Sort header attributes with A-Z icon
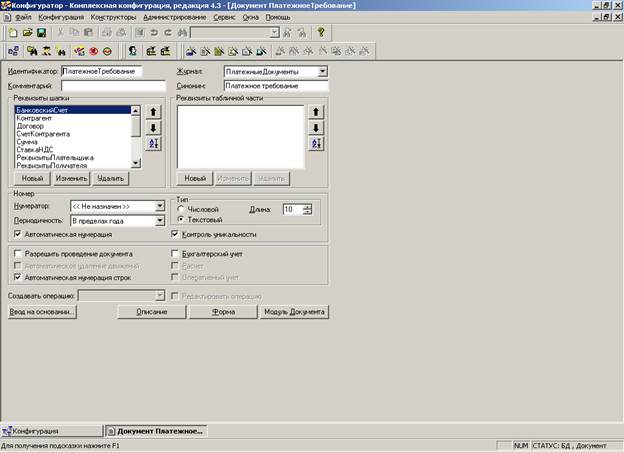Viewport: 624px width, 453px height. (153, 144)
